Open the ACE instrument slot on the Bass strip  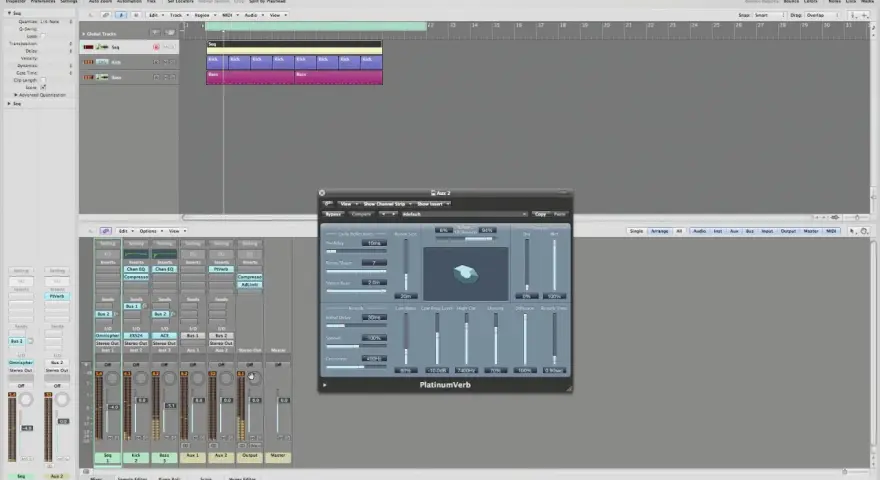[x=164, y=335]
